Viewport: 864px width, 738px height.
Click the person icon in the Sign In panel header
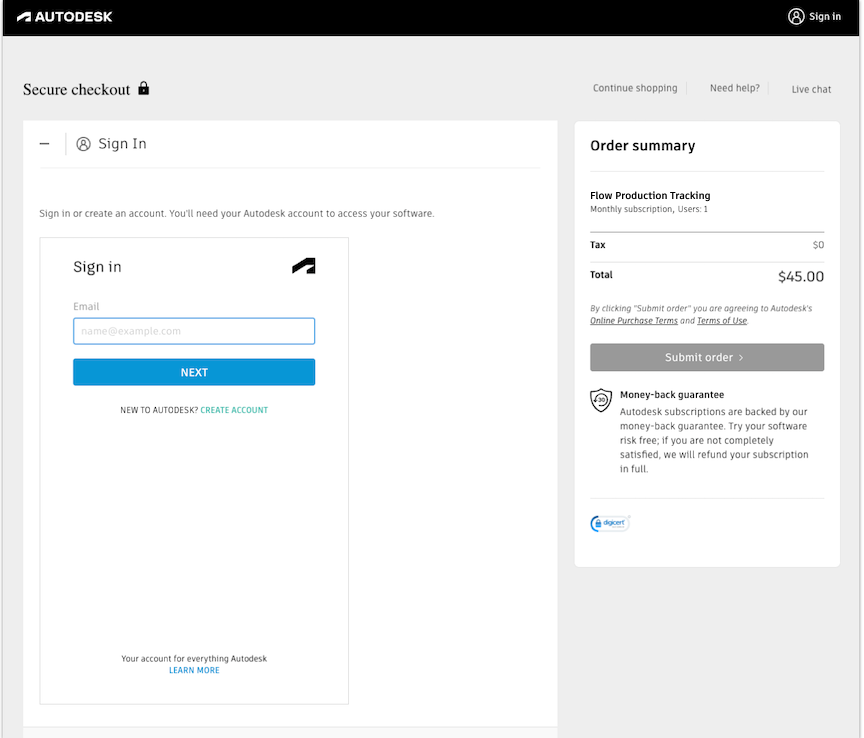tap(83, 143)
